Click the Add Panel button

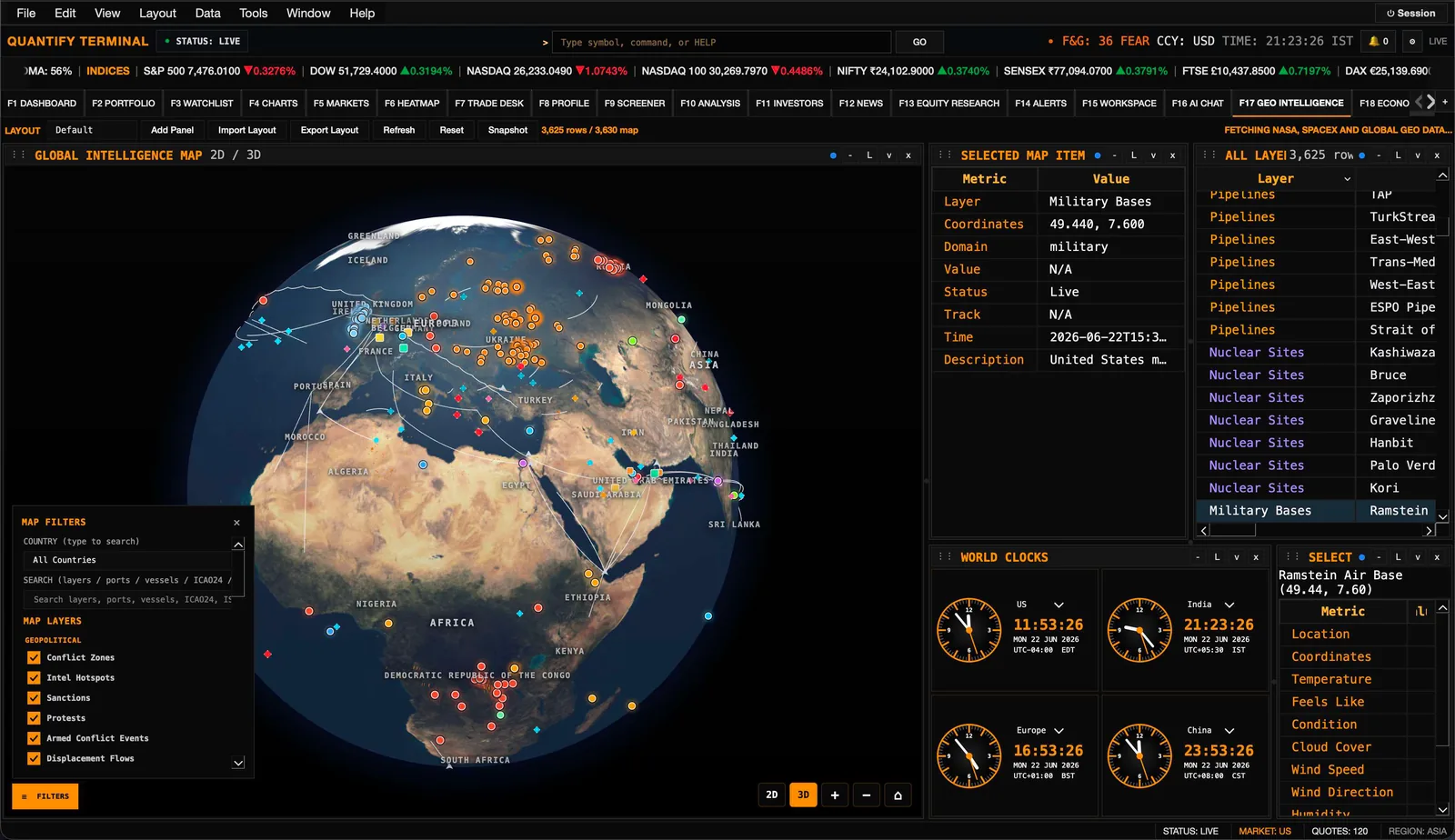[172, 130]
